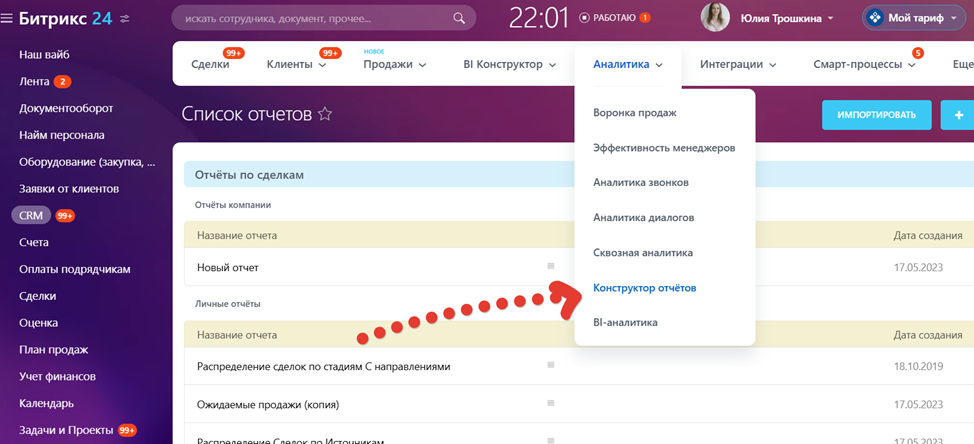This screenshot has height=444, width=974.
Task: Click the 99+ badge next to CRM
Action: click(x=65, y=216)
